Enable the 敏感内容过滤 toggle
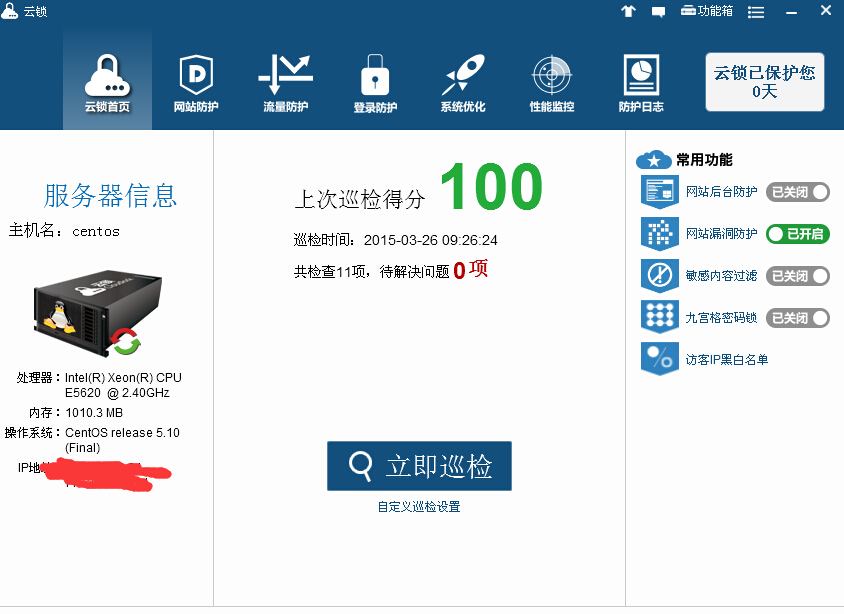 (x=797, y=276)
